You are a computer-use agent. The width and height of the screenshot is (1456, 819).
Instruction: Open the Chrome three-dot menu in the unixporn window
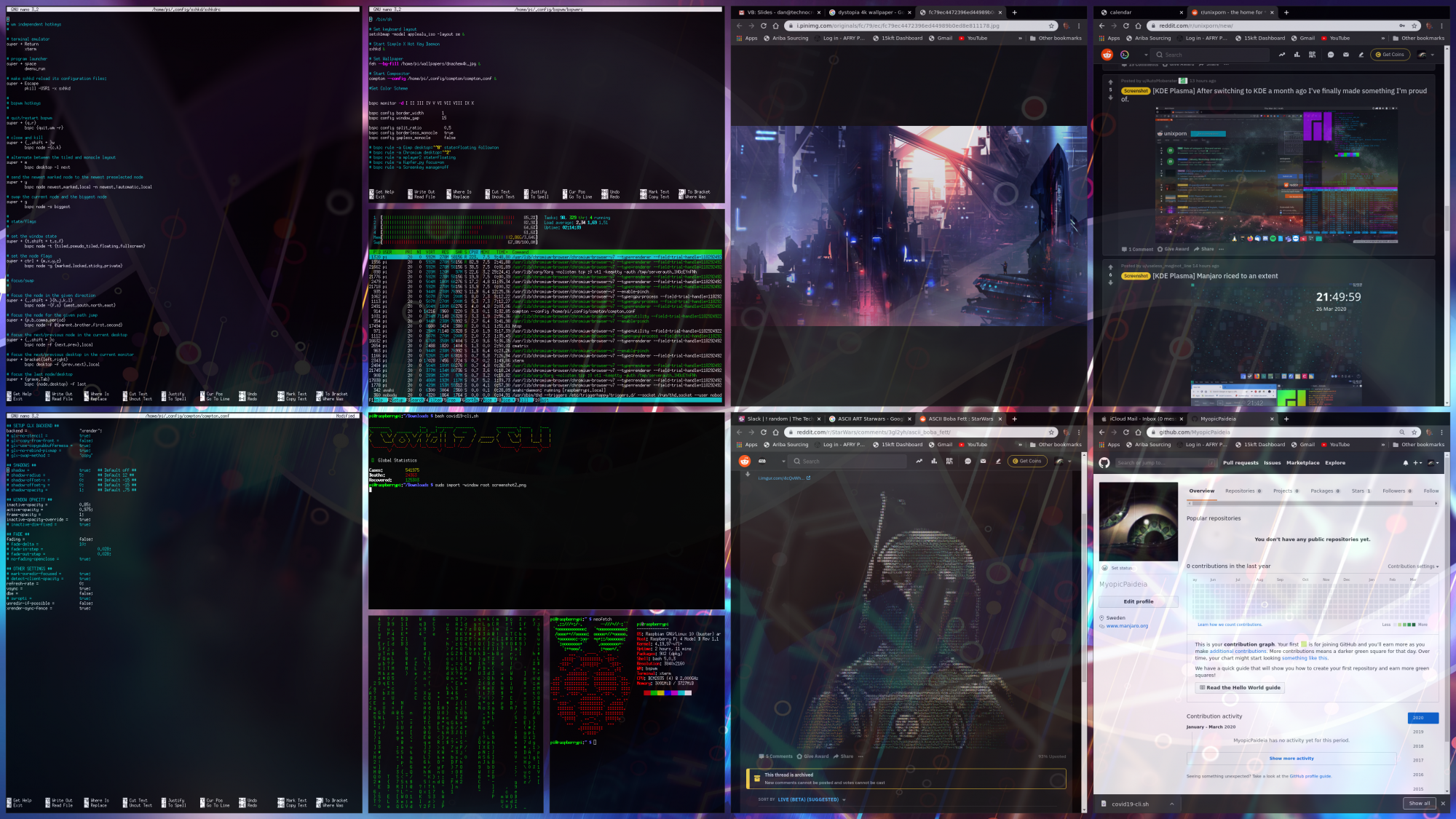(1441, 25)
